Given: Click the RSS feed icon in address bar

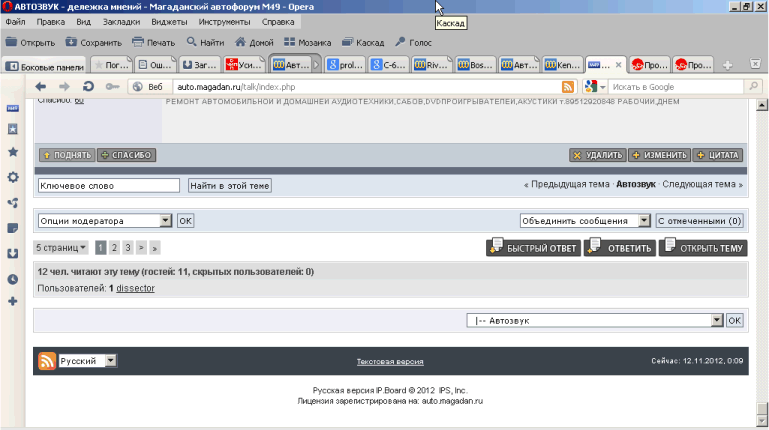Looking at the screenshot, I should tap(567, 87).
